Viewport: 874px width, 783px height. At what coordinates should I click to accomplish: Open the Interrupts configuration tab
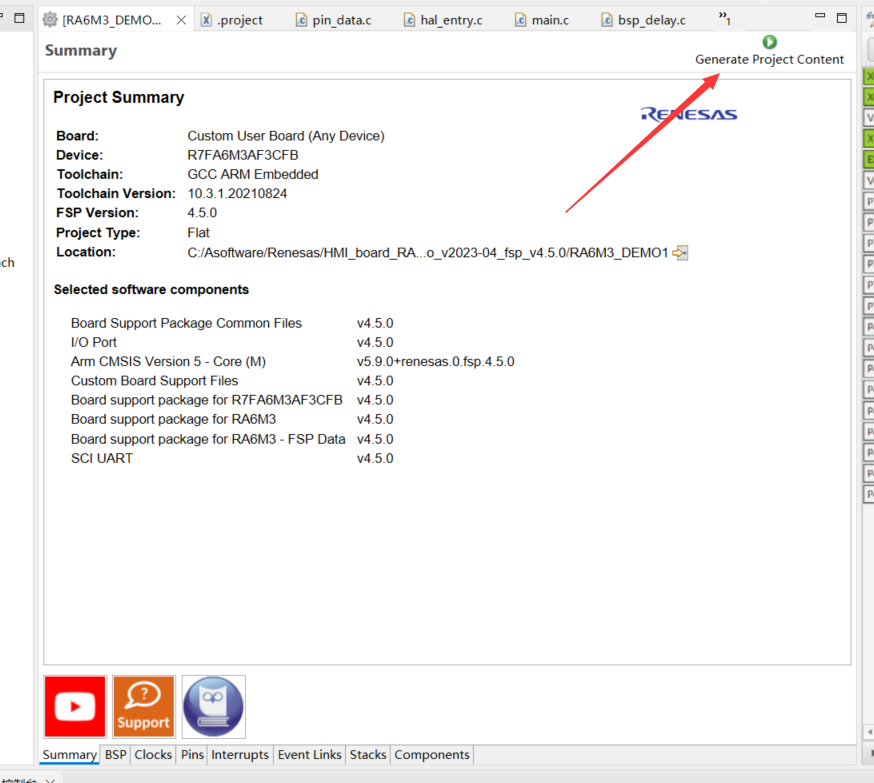click(x=240, y=755)
